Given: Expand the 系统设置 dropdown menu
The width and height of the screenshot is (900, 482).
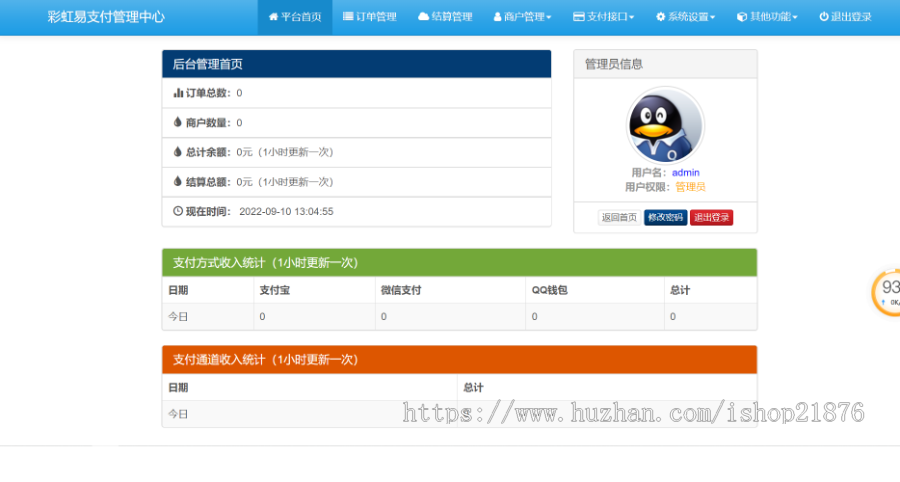Looking at the screenshot, I should (x=685, y=17).
